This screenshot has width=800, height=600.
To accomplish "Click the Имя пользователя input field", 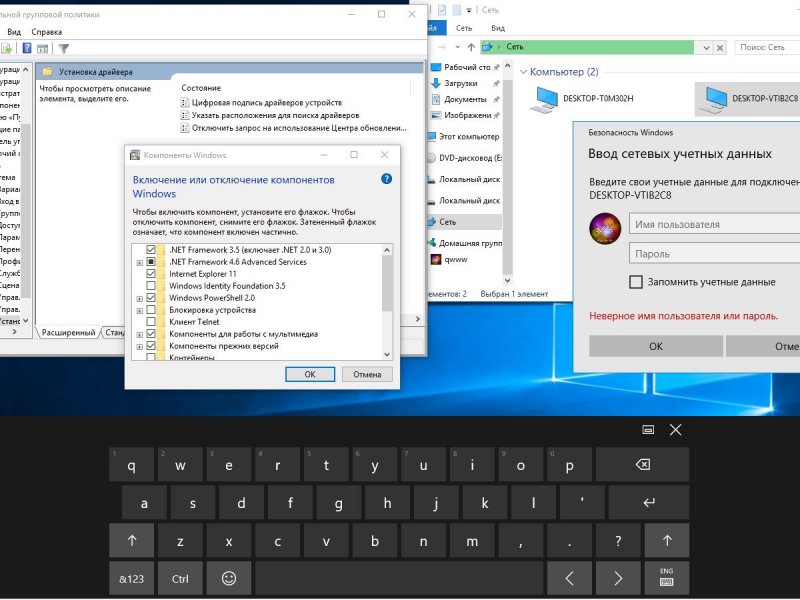I will click(715, 224).
